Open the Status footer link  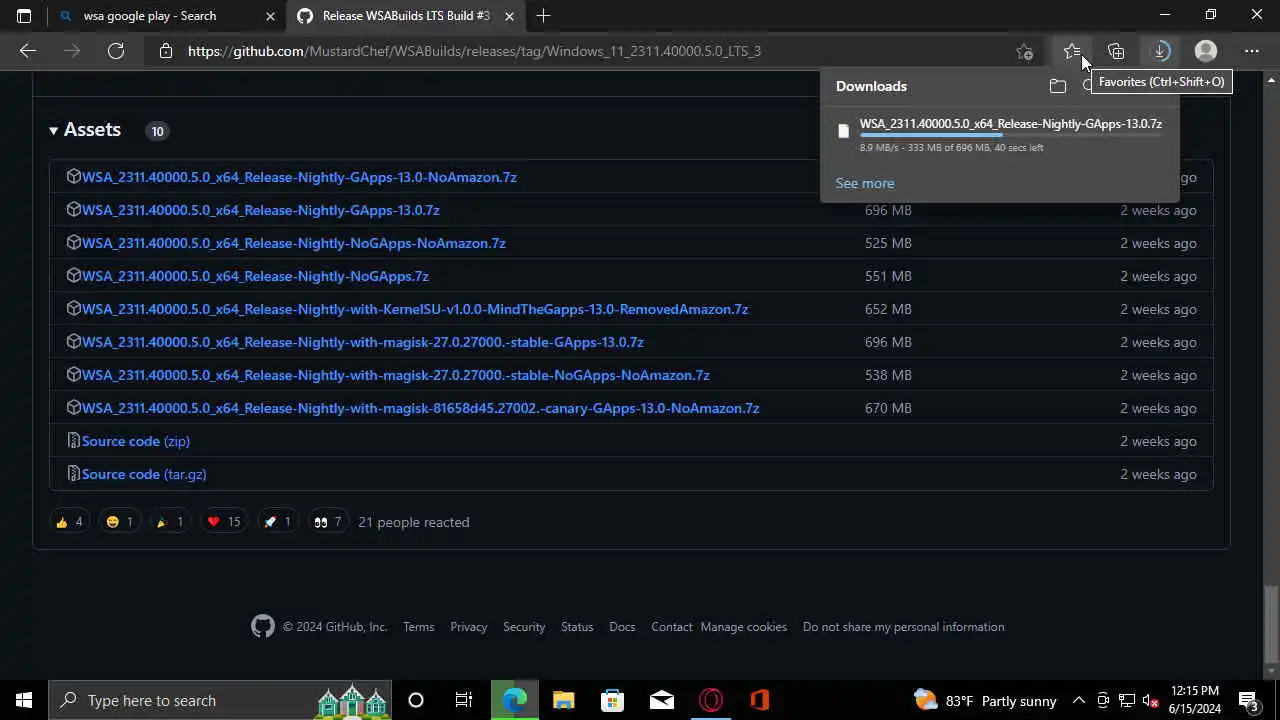[x=577, y=627]
